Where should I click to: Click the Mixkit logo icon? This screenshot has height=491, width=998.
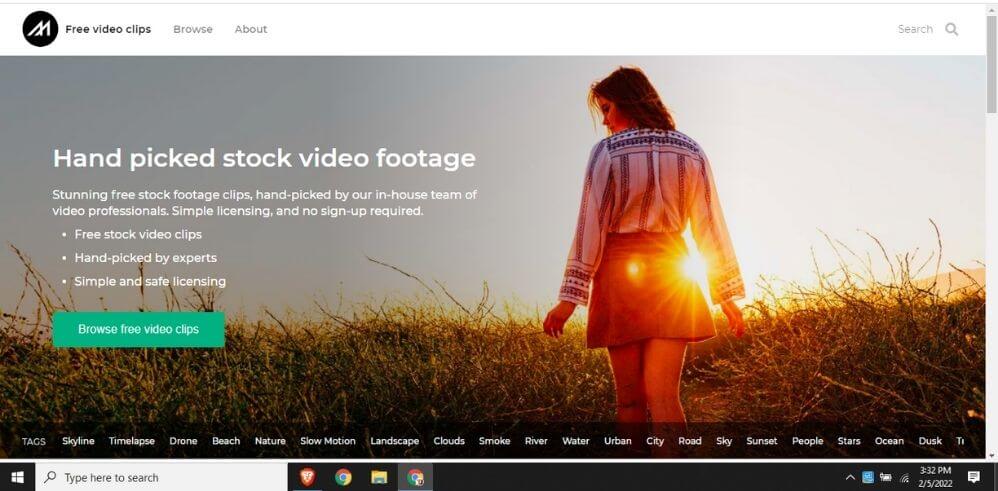[x=40, y=29]
